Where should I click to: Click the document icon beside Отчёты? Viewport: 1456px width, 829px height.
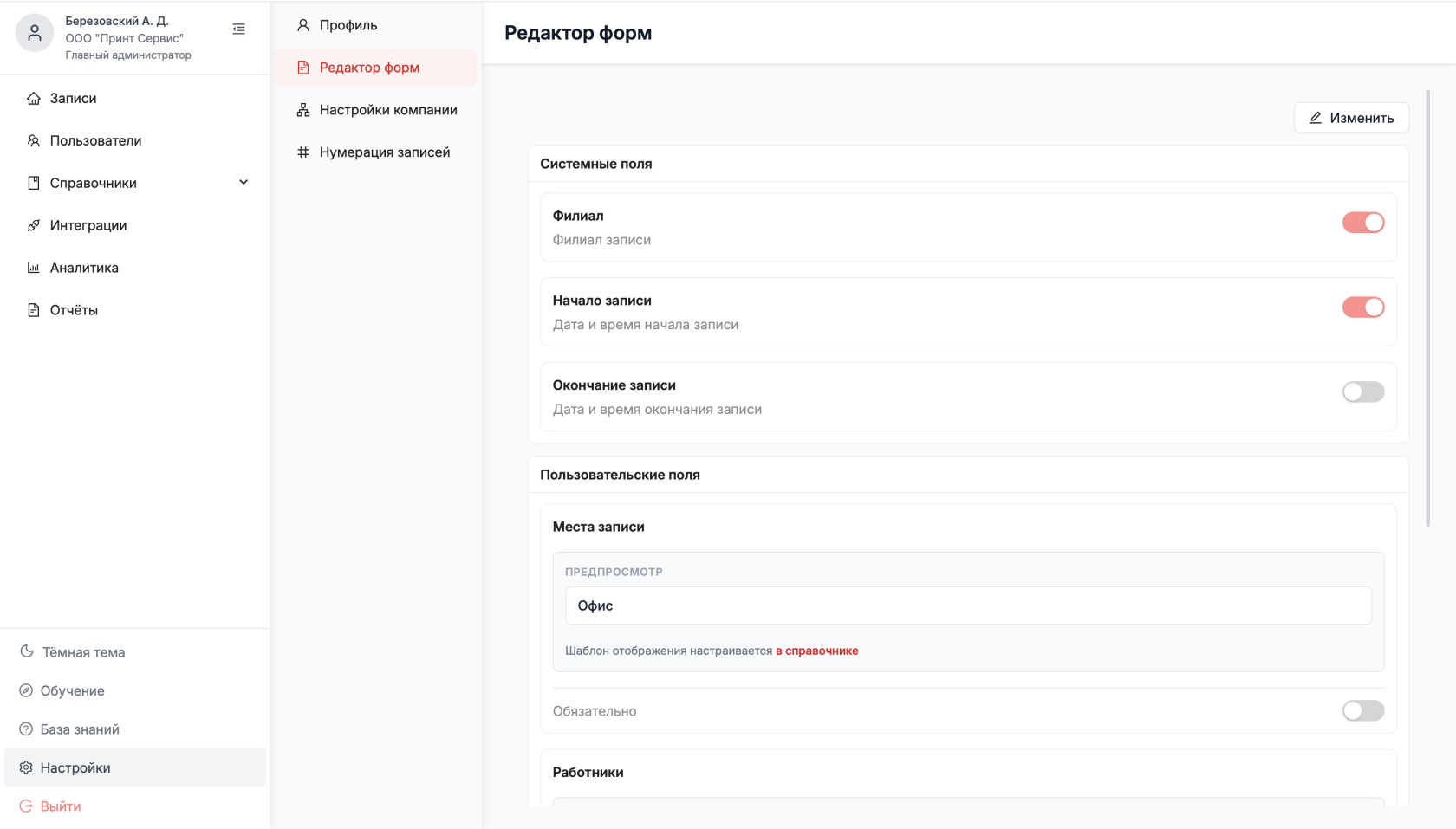(x=34, y=310)
